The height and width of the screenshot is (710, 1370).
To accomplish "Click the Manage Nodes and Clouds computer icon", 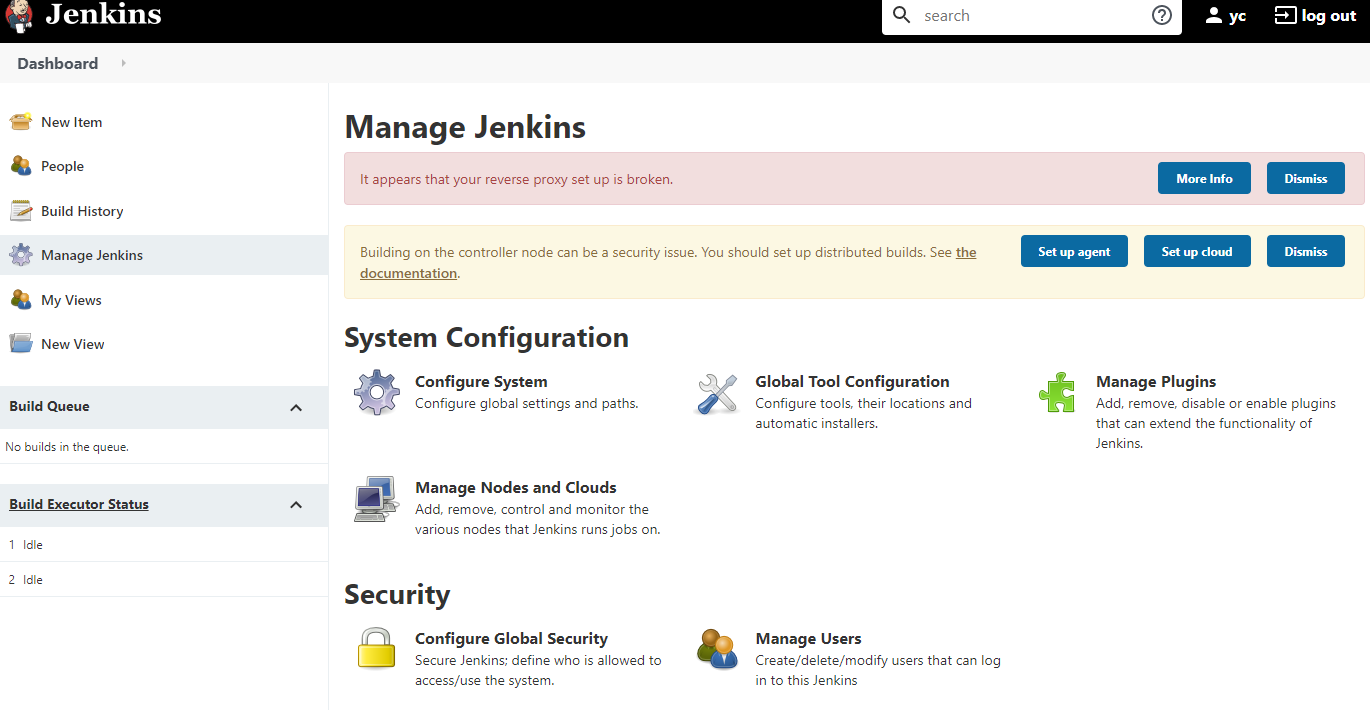I will point(377,499).
